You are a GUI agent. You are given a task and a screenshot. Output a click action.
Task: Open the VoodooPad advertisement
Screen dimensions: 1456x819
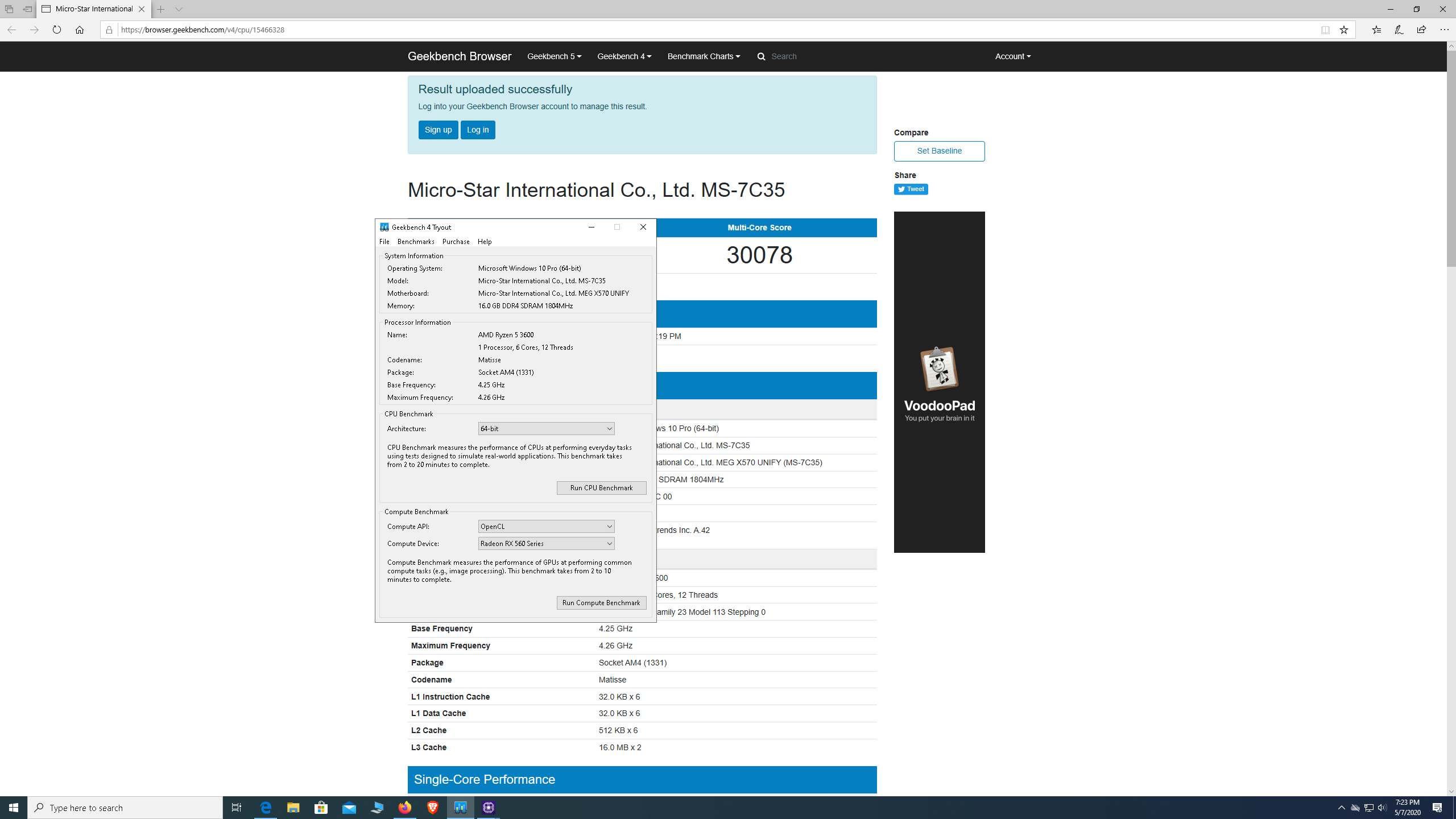[x=939, y=382]
